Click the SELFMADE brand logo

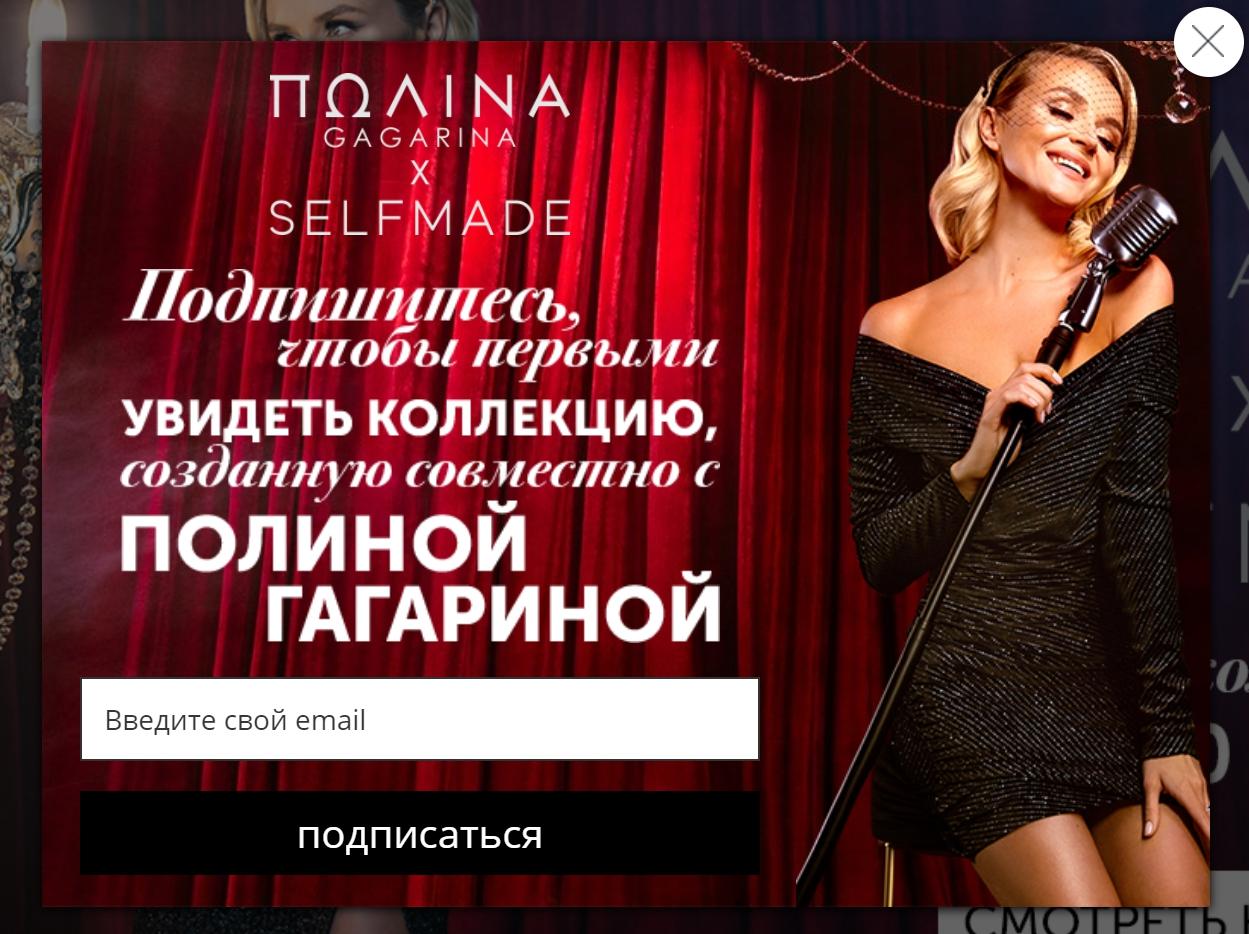click(420, 217)
